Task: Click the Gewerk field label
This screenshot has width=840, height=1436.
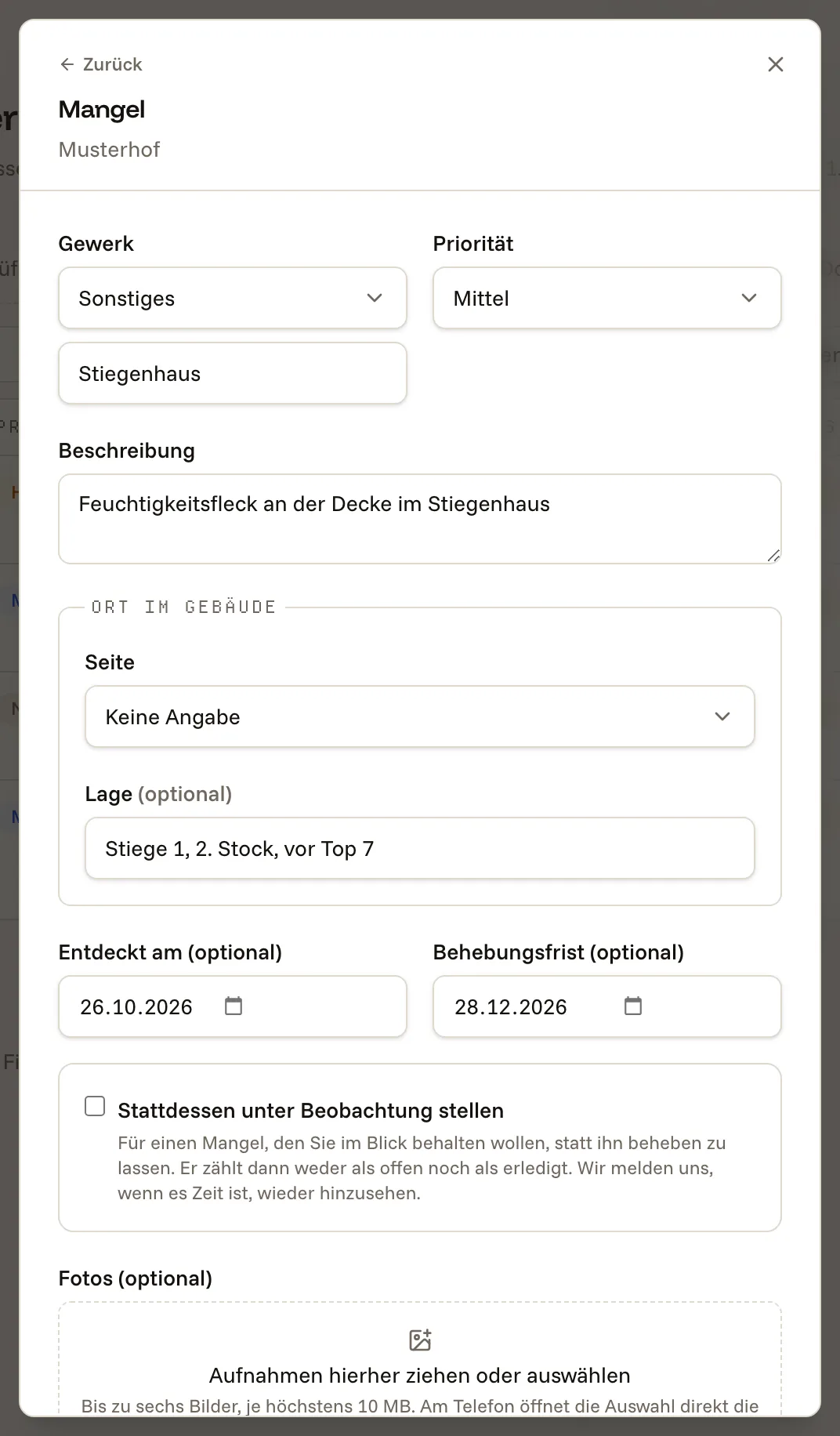Action: 96,244
